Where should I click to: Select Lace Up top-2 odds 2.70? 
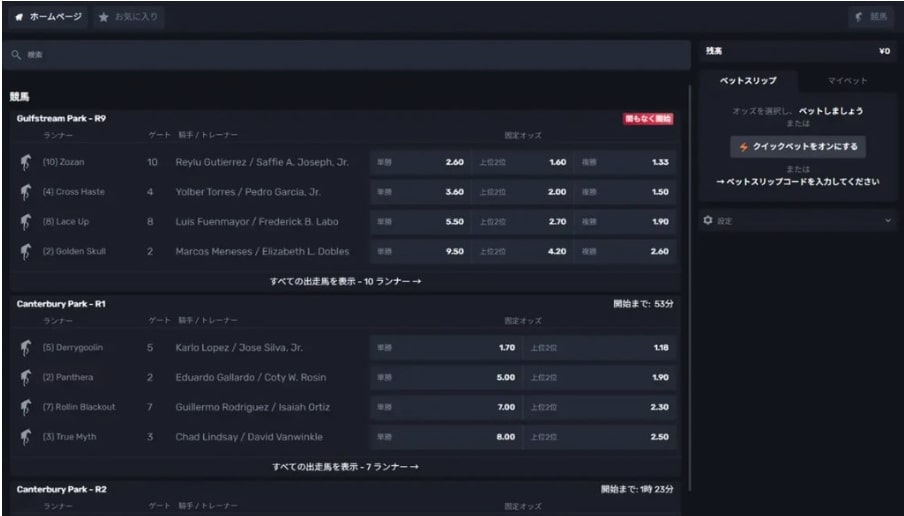[522, 222]
